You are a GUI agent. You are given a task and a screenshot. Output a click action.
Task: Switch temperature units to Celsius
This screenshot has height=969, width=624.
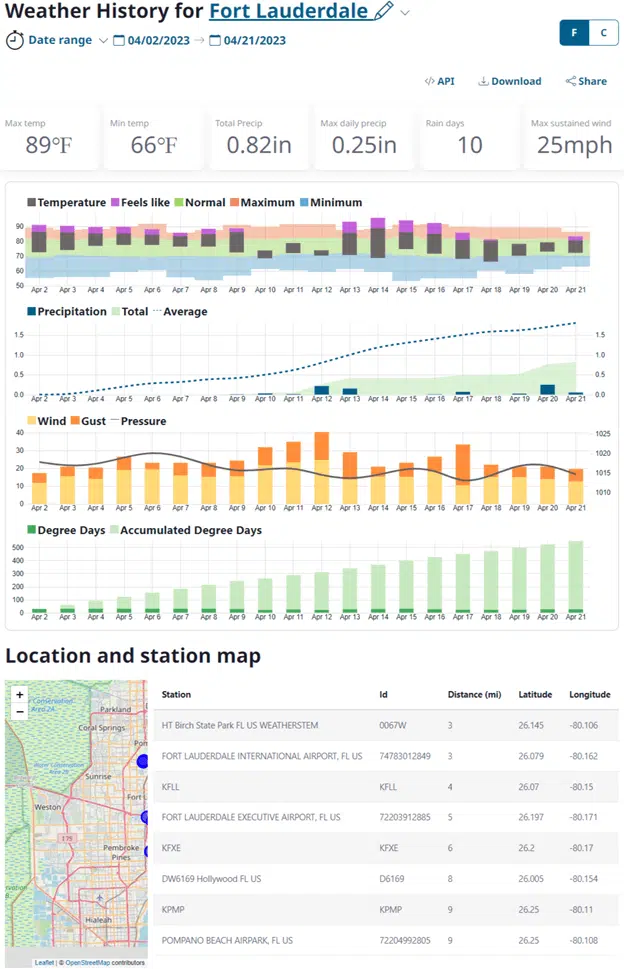coord(602,33)
